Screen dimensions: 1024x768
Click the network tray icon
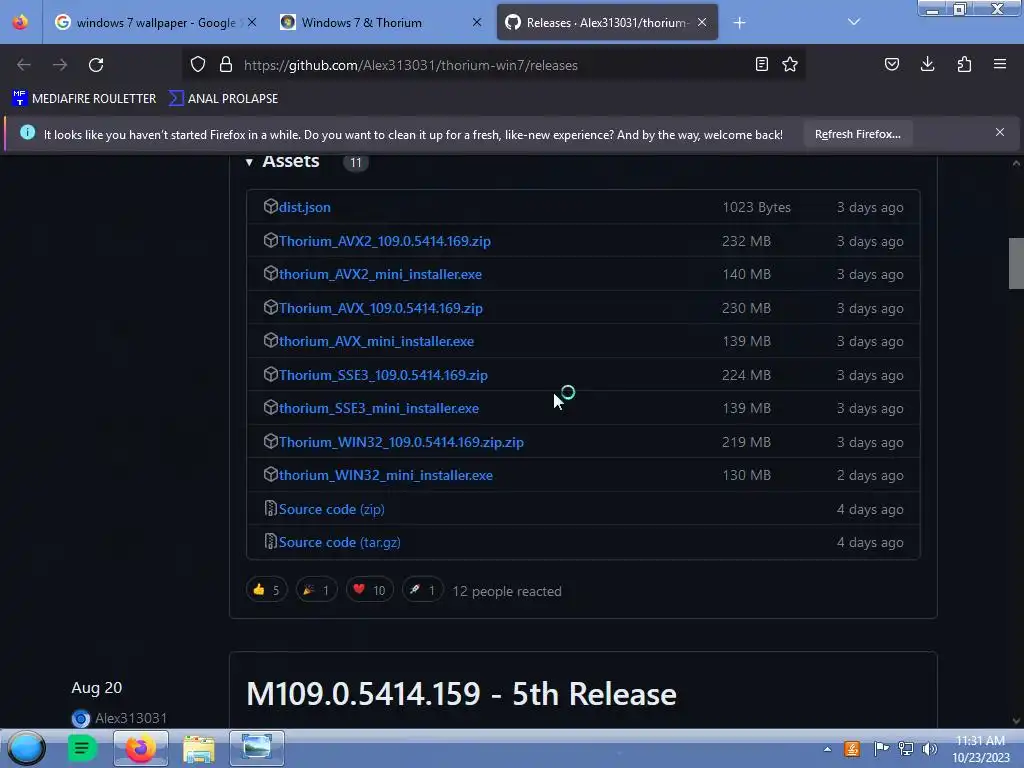[x=906, y=748]
